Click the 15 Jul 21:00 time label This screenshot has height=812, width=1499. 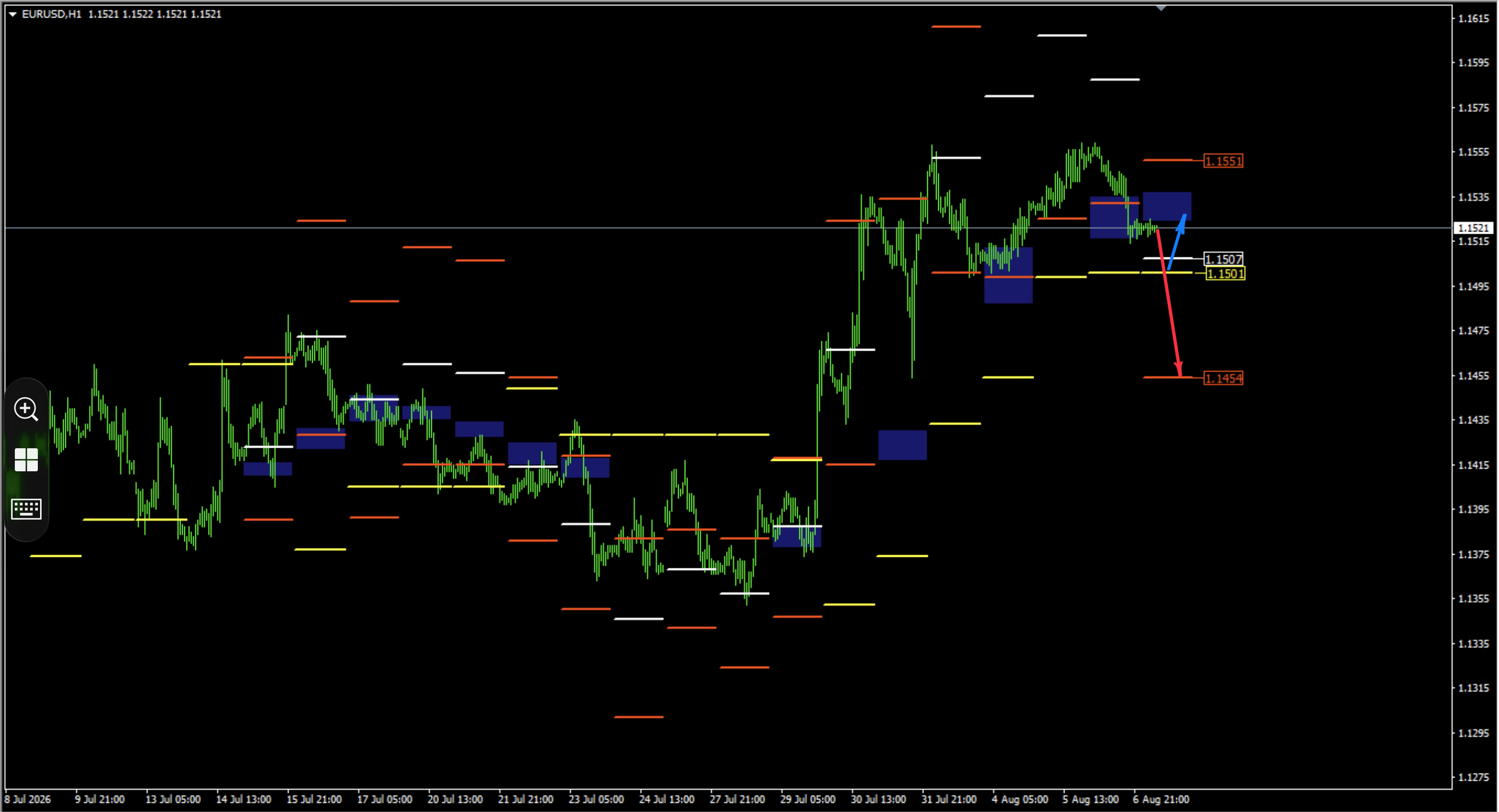314,799
